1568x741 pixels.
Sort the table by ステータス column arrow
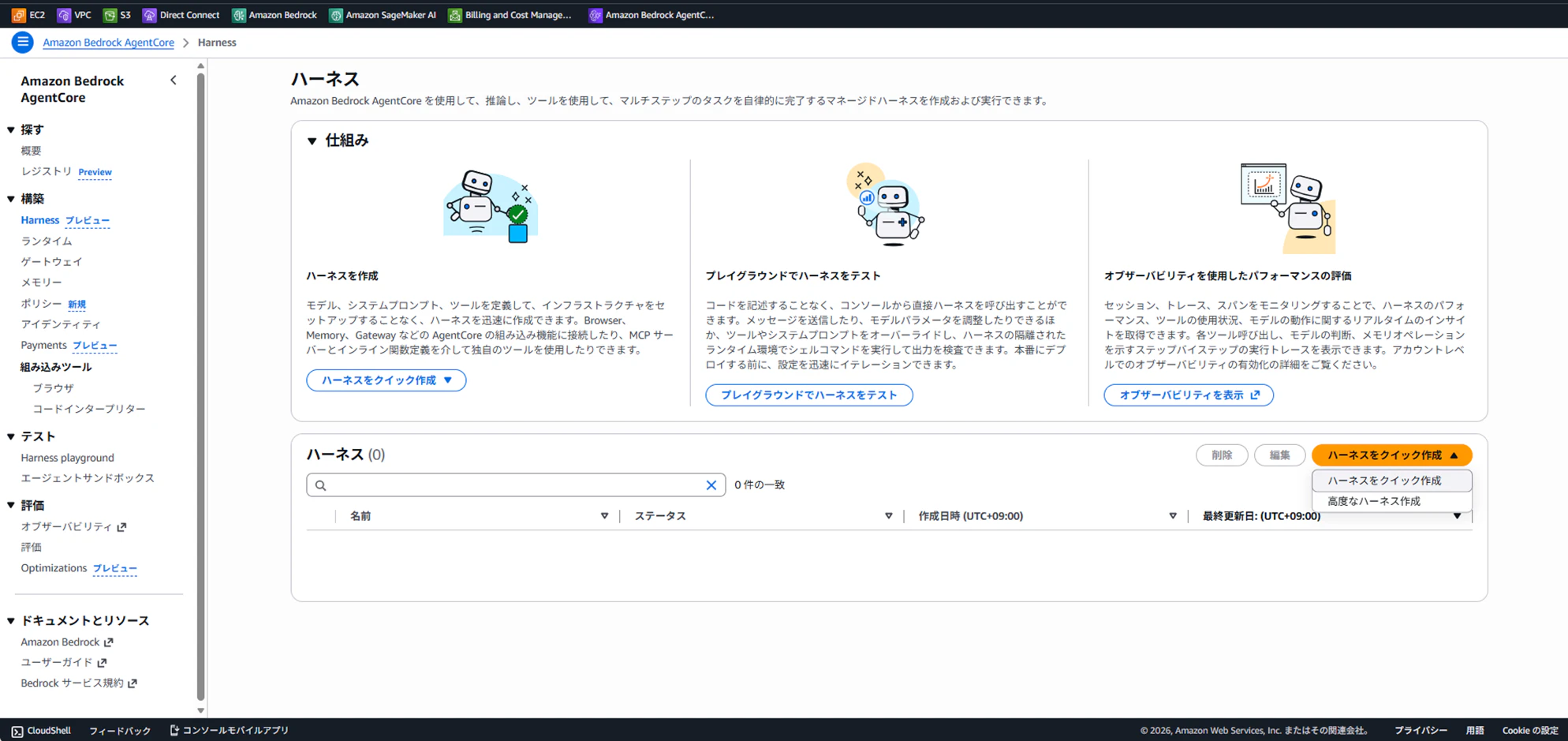[888, 516]
